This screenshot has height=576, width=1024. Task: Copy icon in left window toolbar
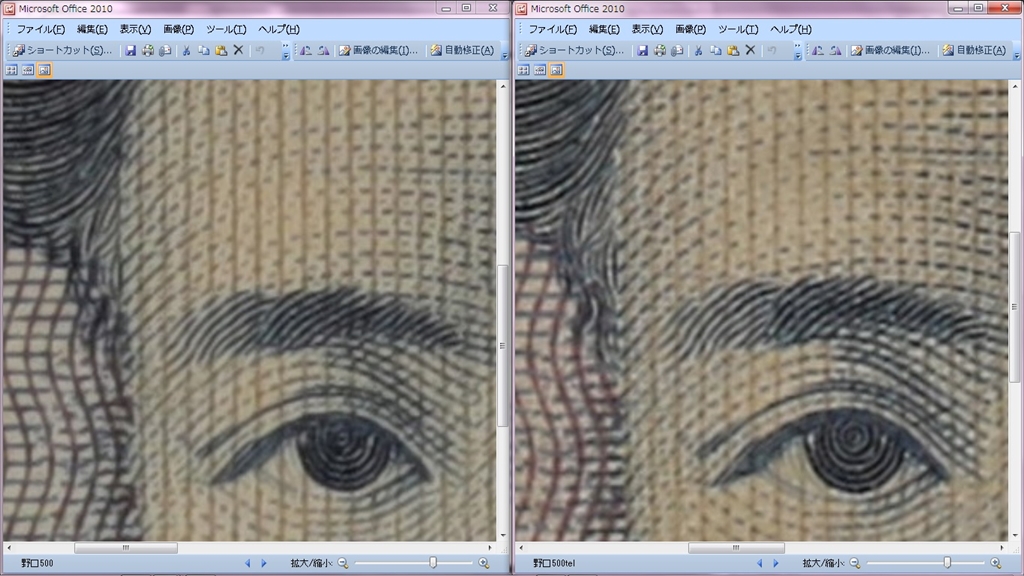[203, 50]
